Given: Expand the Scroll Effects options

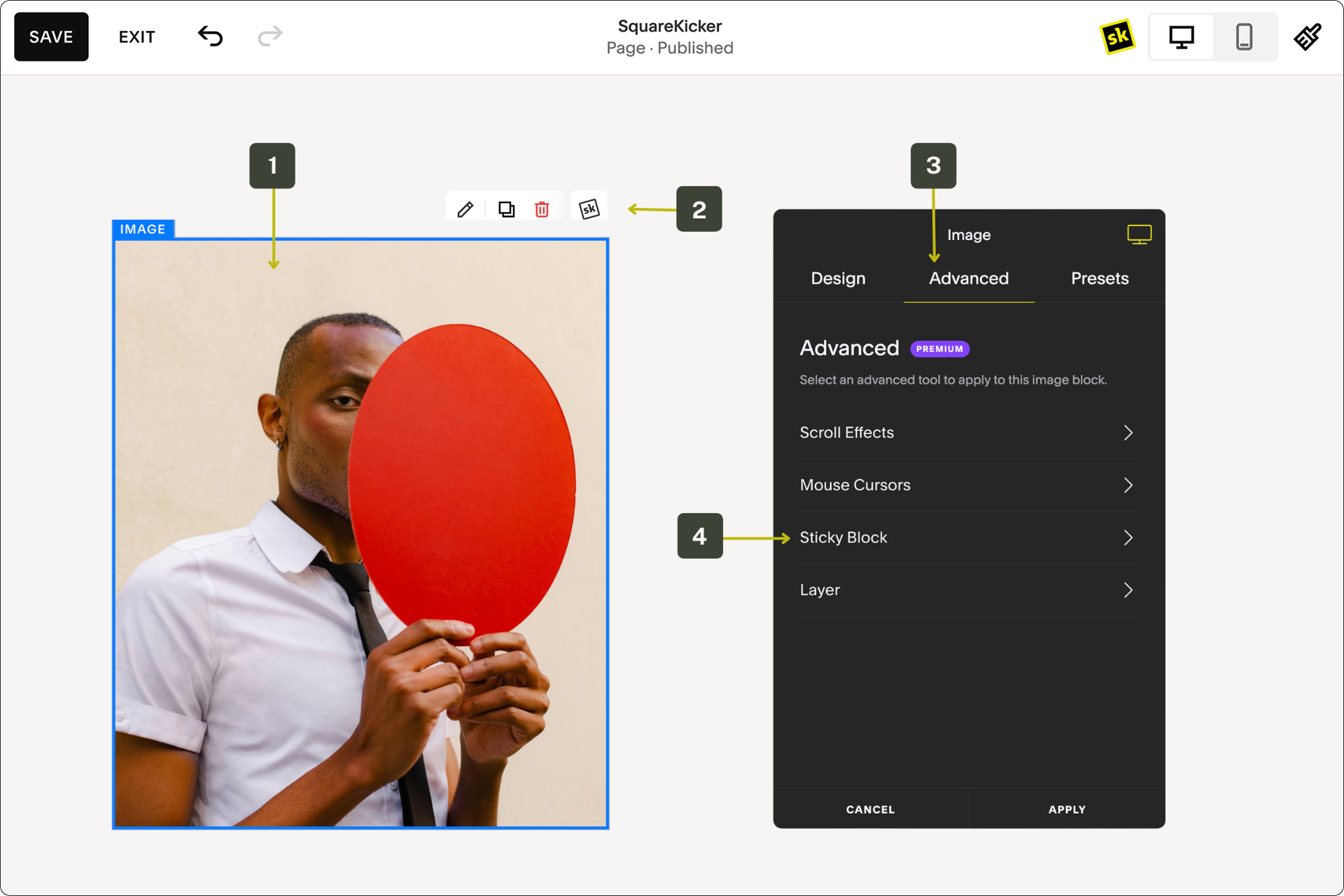Looking at the screenshot, I should click(967, 432).
